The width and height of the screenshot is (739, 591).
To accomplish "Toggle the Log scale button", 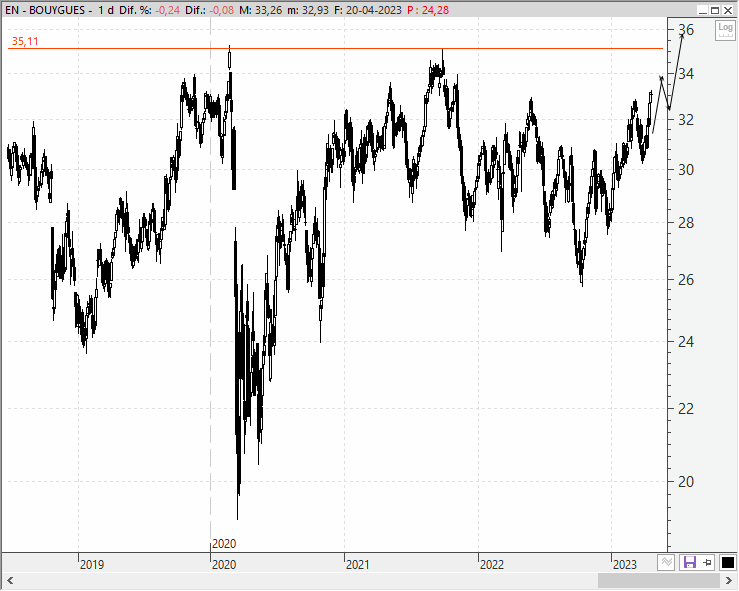I will coord(725,30).
